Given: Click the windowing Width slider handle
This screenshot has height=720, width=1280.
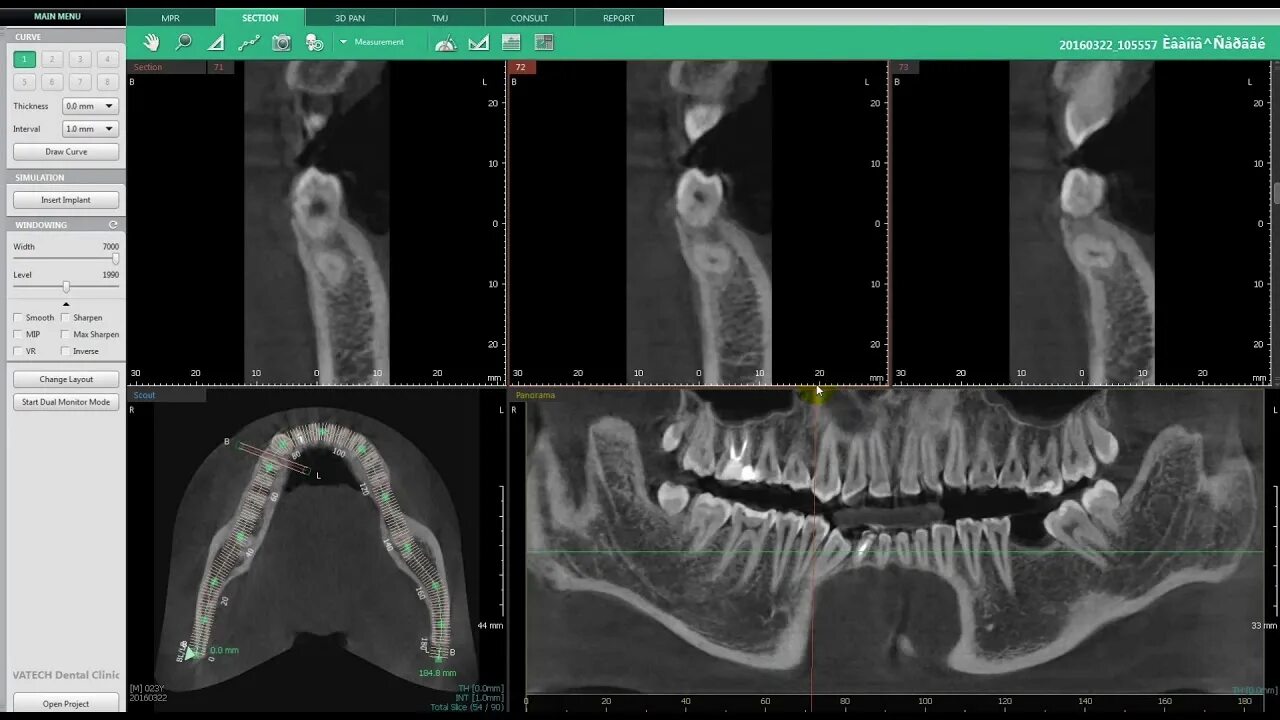Looking at the screenshot, I should click(115, 259).
